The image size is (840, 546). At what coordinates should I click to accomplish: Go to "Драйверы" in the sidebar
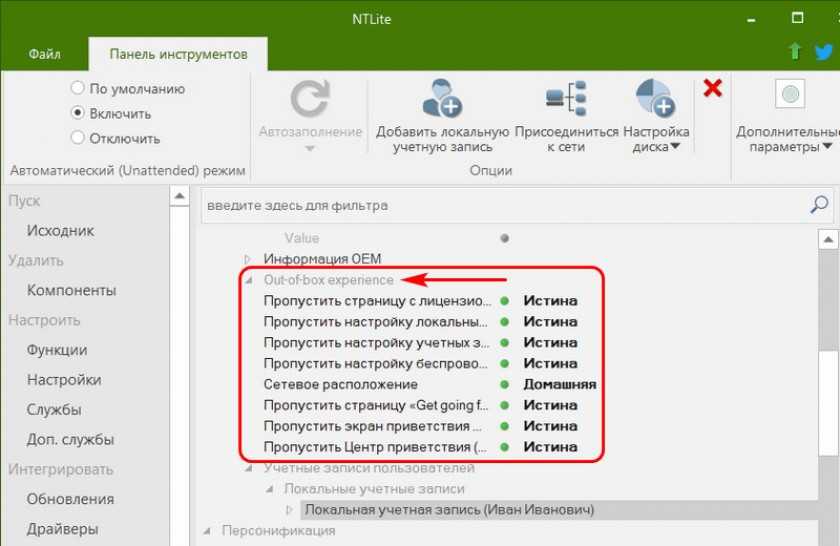pos(62,528)
